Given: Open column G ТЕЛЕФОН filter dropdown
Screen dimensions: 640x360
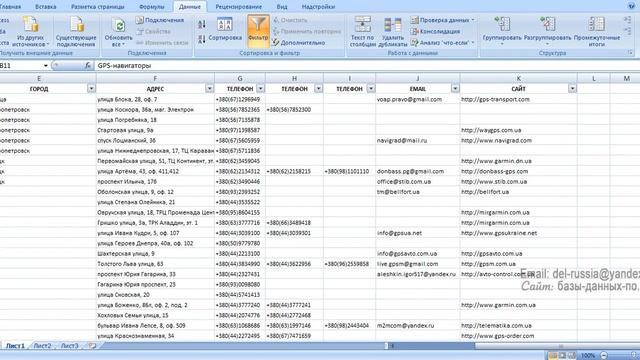Looking at the screenshot, I should tap(260, 89).
